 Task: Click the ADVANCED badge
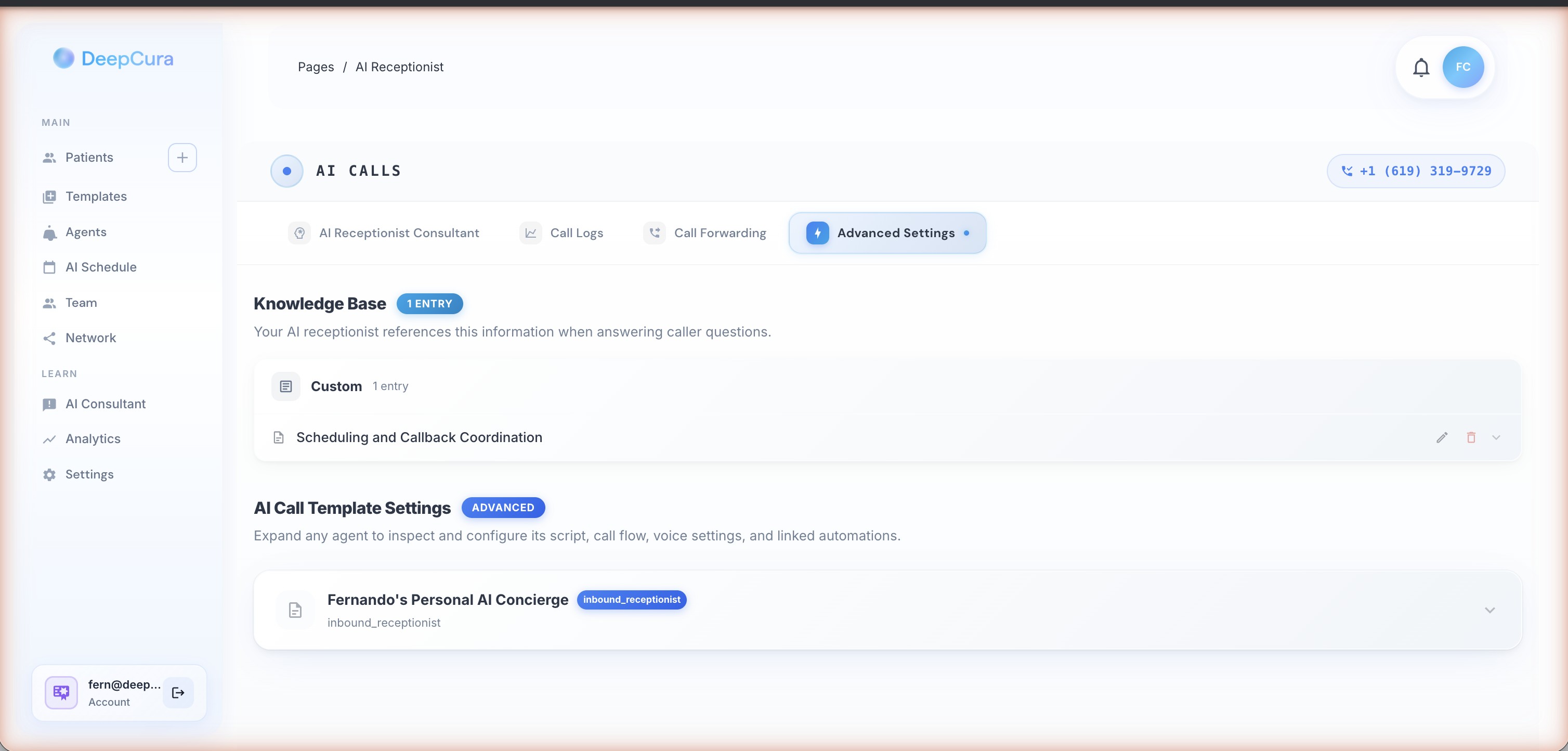coord(503,508)
